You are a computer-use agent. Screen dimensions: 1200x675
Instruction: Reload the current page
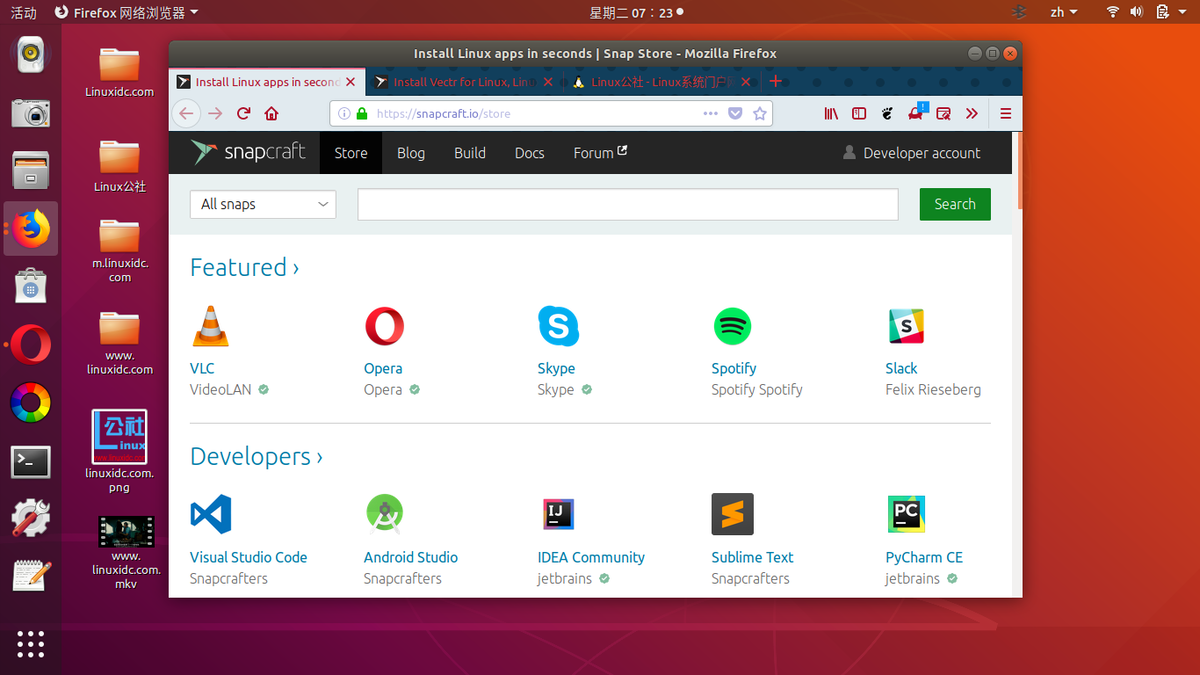tap(243, 113)
